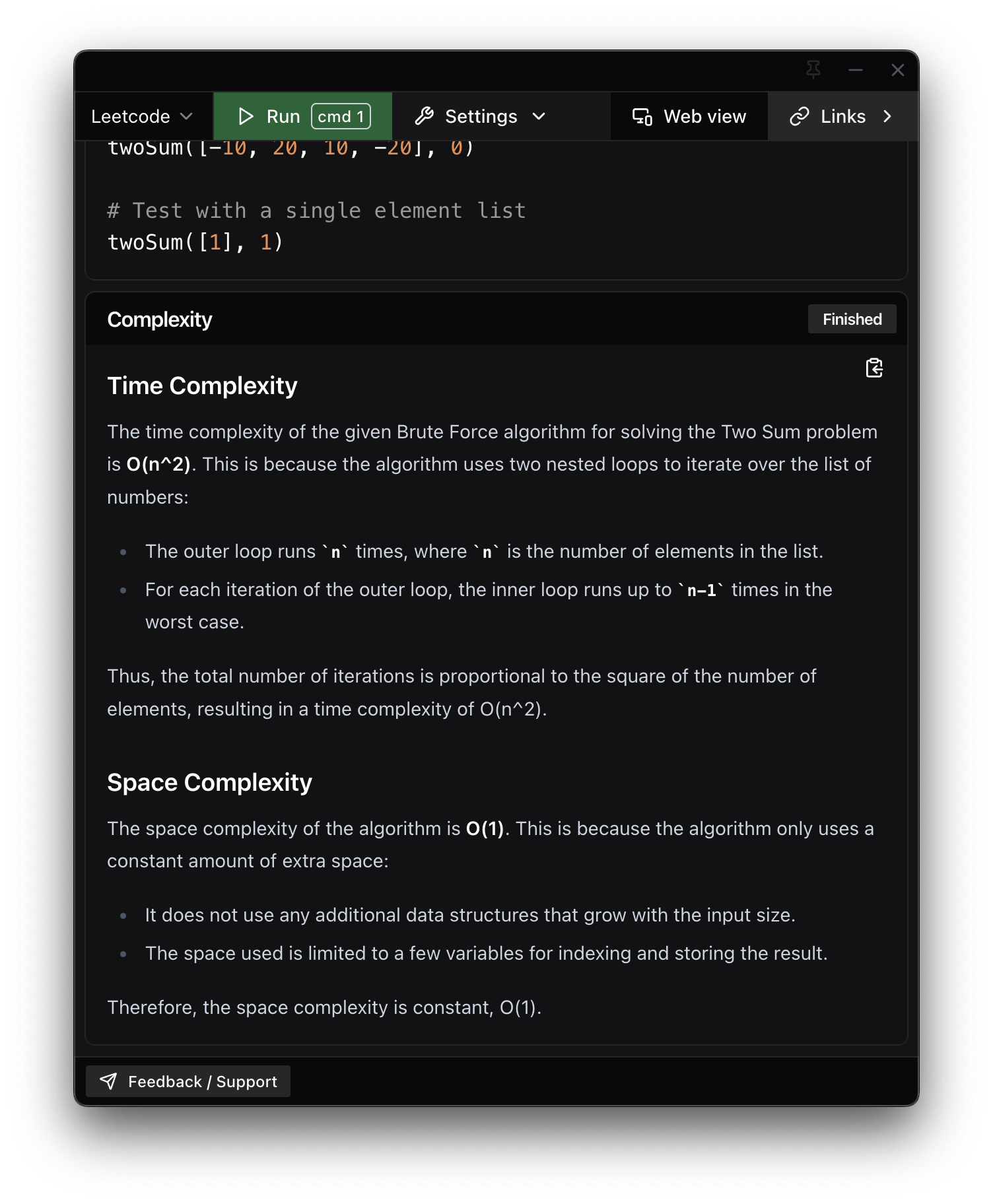The image size is (993, 1204).
Task: Click the Settings wrench icon
Action: coord(425,116)
